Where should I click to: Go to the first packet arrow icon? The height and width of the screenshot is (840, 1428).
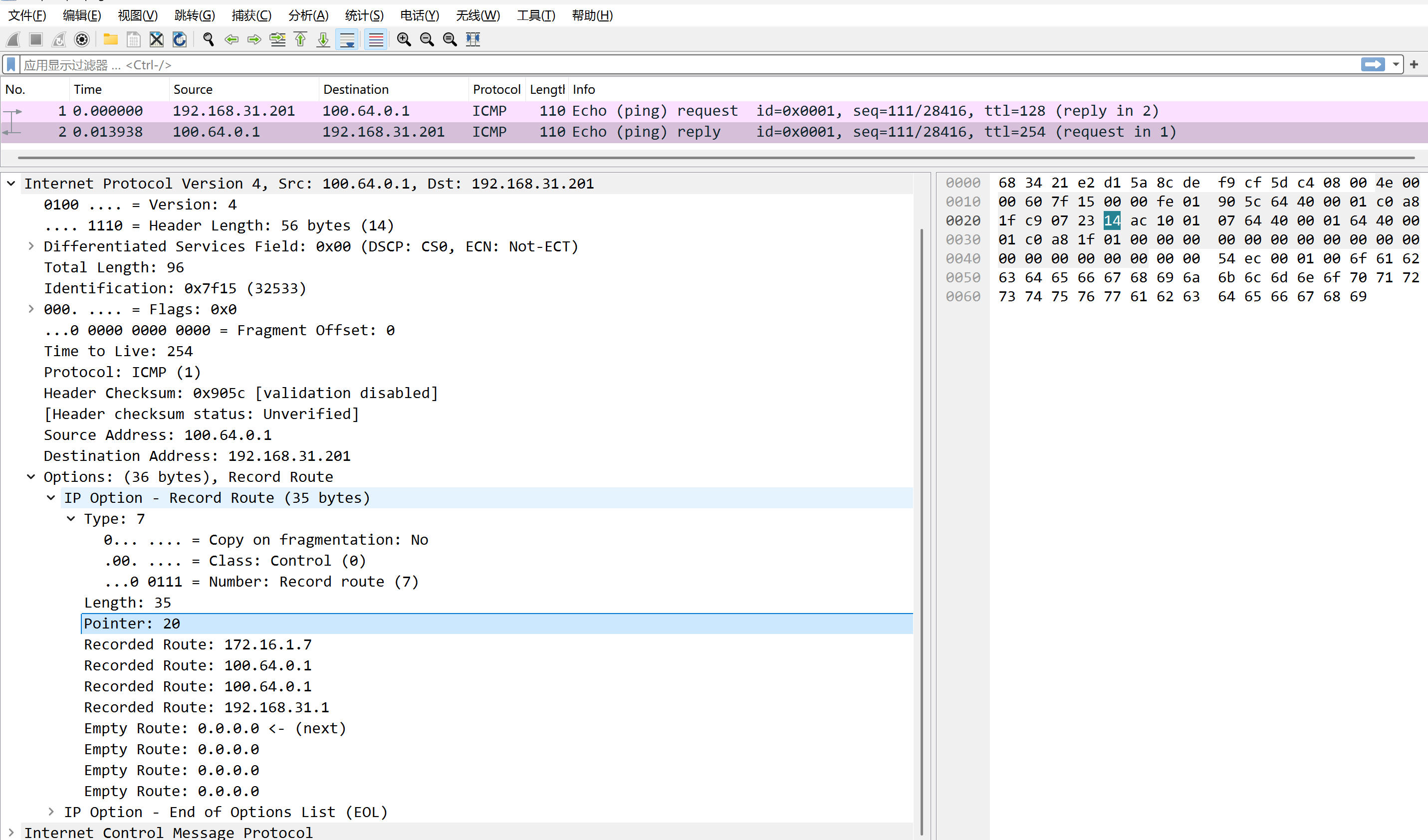point(300,39)
